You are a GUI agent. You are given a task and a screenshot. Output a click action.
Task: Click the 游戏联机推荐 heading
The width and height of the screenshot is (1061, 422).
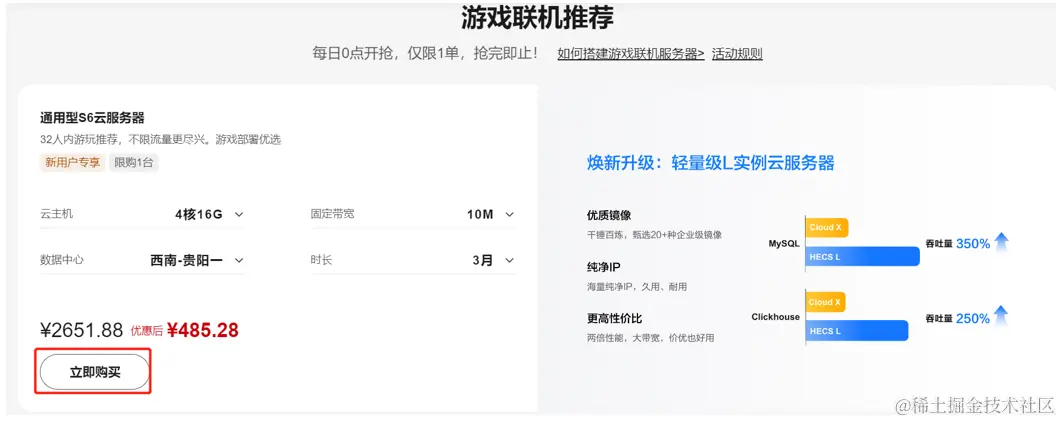537,18
